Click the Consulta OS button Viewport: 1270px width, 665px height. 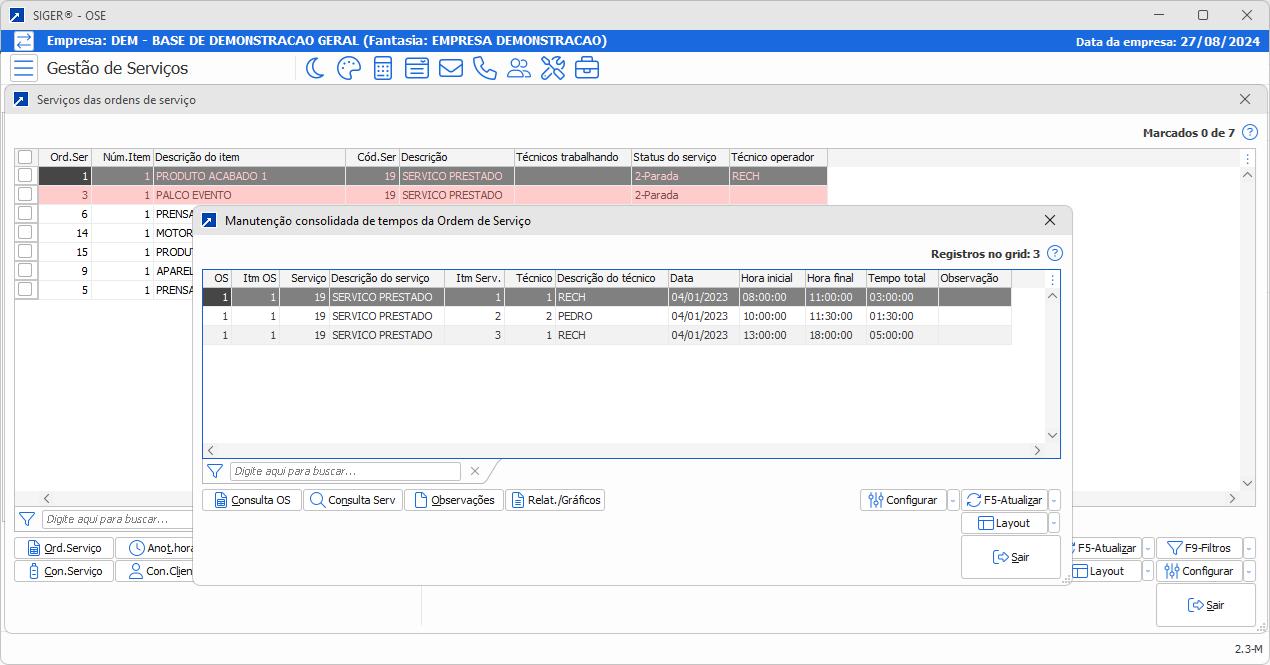coord(251,500)
